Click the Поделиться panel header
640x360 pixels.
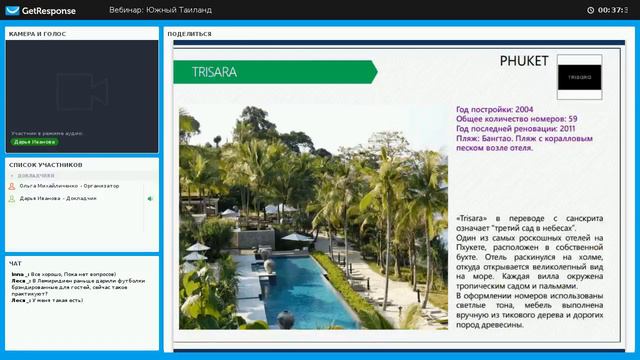tap(189, 34)
